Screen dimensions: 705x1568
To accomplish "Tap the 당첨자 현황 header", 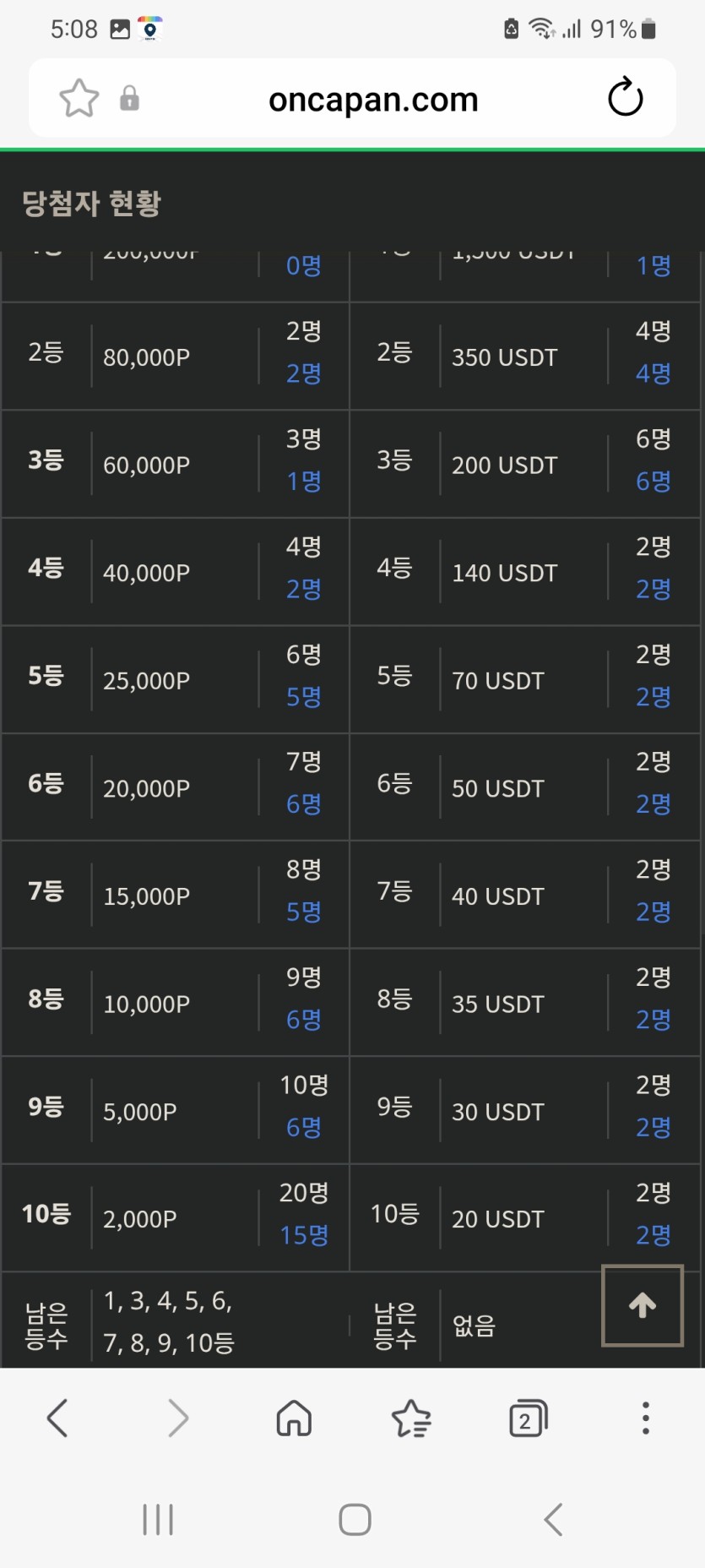I will (91, 203).
